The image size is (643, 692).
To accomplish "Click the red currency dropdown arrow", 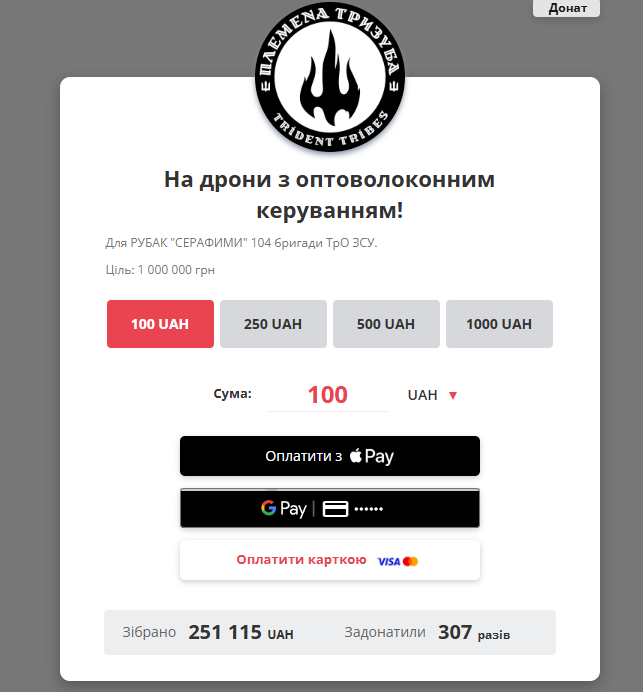I will pyautogui.click(x=453, y=395).
